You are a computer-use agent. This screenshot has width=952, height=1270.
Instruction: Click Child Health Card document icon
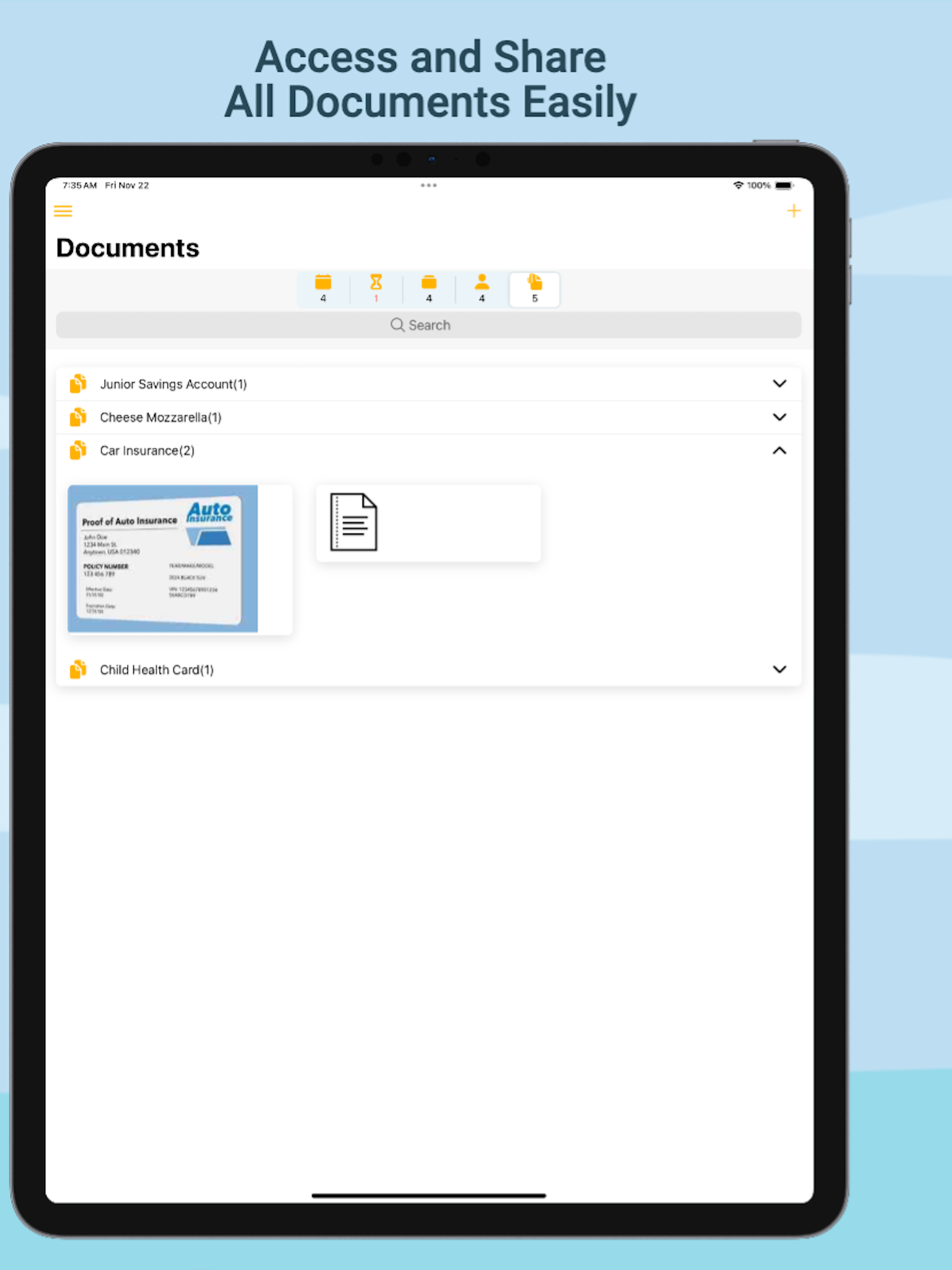[78, 670]
